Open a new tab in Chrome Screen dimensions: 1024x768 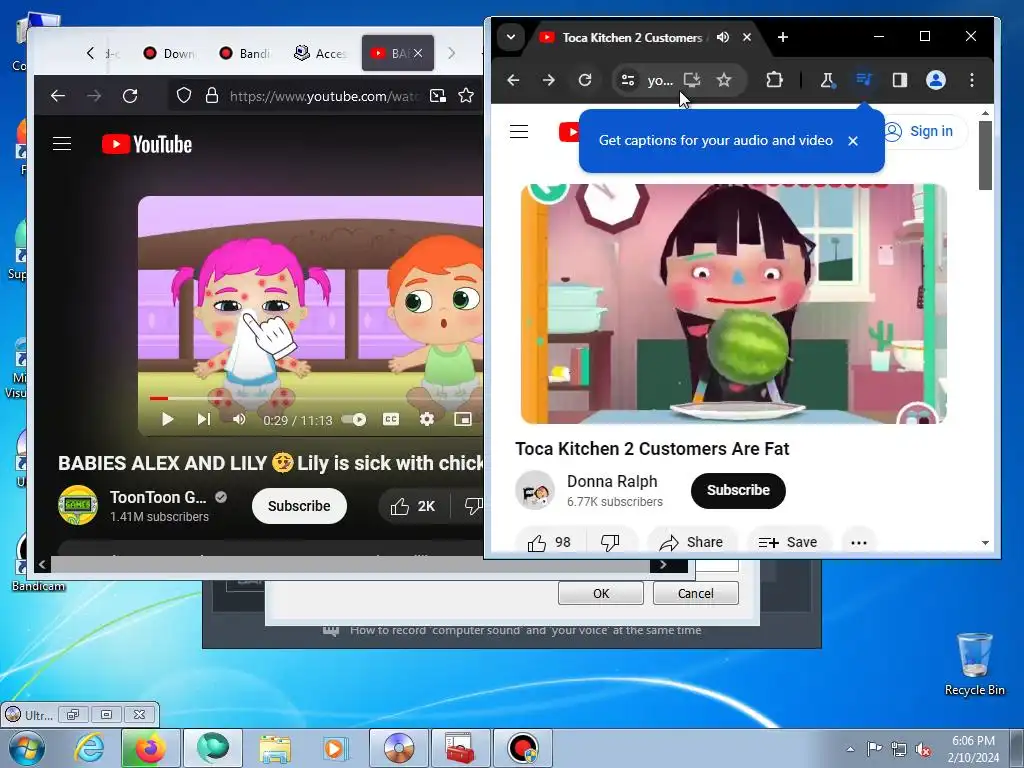pos(782,37)
